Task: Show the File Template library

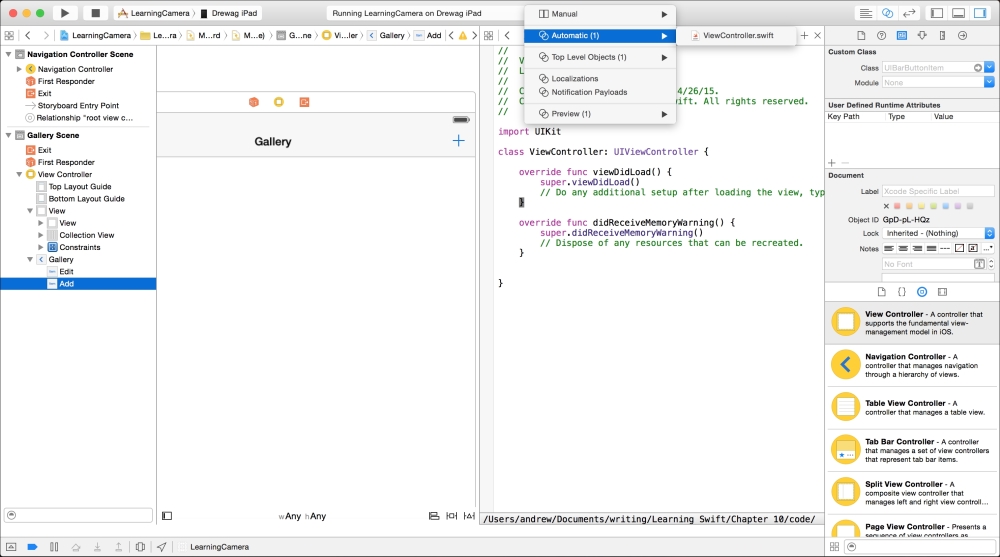Action: click(881, 292)
